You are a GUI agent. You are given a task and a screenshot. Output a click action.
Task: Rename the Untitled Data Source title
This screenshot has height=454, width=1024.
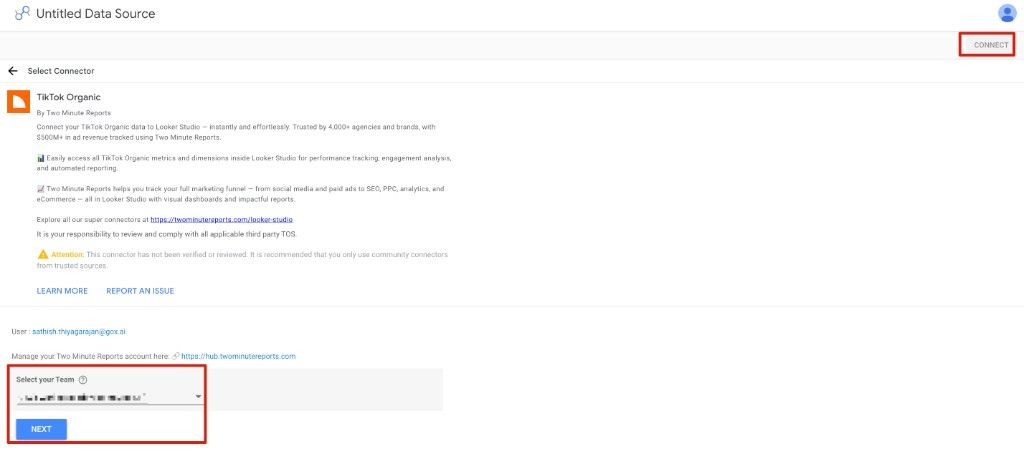(96, 13)
